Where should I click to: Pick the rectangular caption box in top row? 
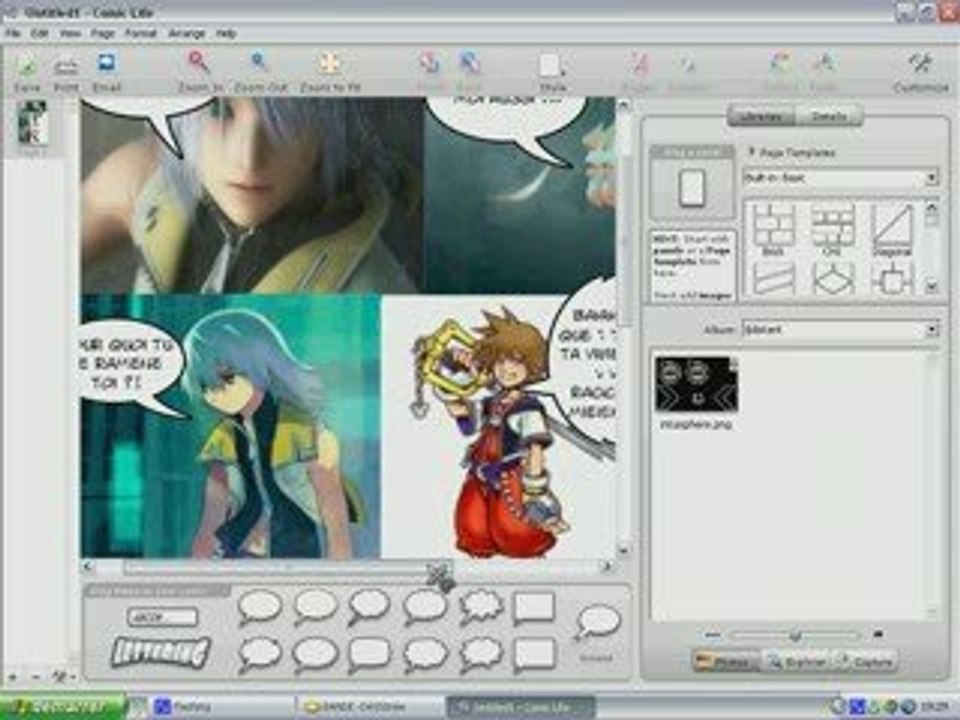pyautogui.click(x=533, y=607)
